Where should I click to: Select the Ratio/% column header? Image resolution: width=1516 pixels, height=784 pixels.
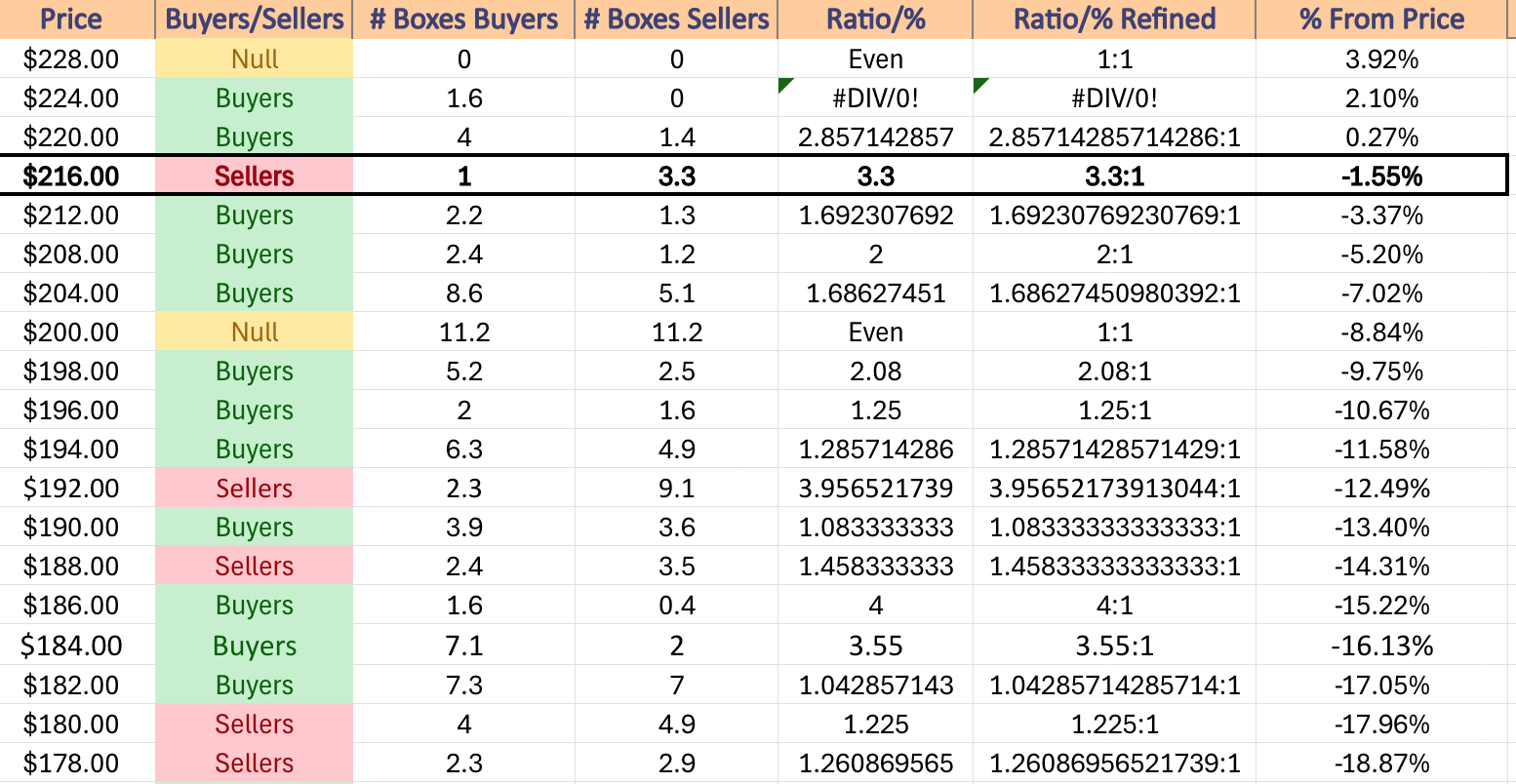coord(875,19)
